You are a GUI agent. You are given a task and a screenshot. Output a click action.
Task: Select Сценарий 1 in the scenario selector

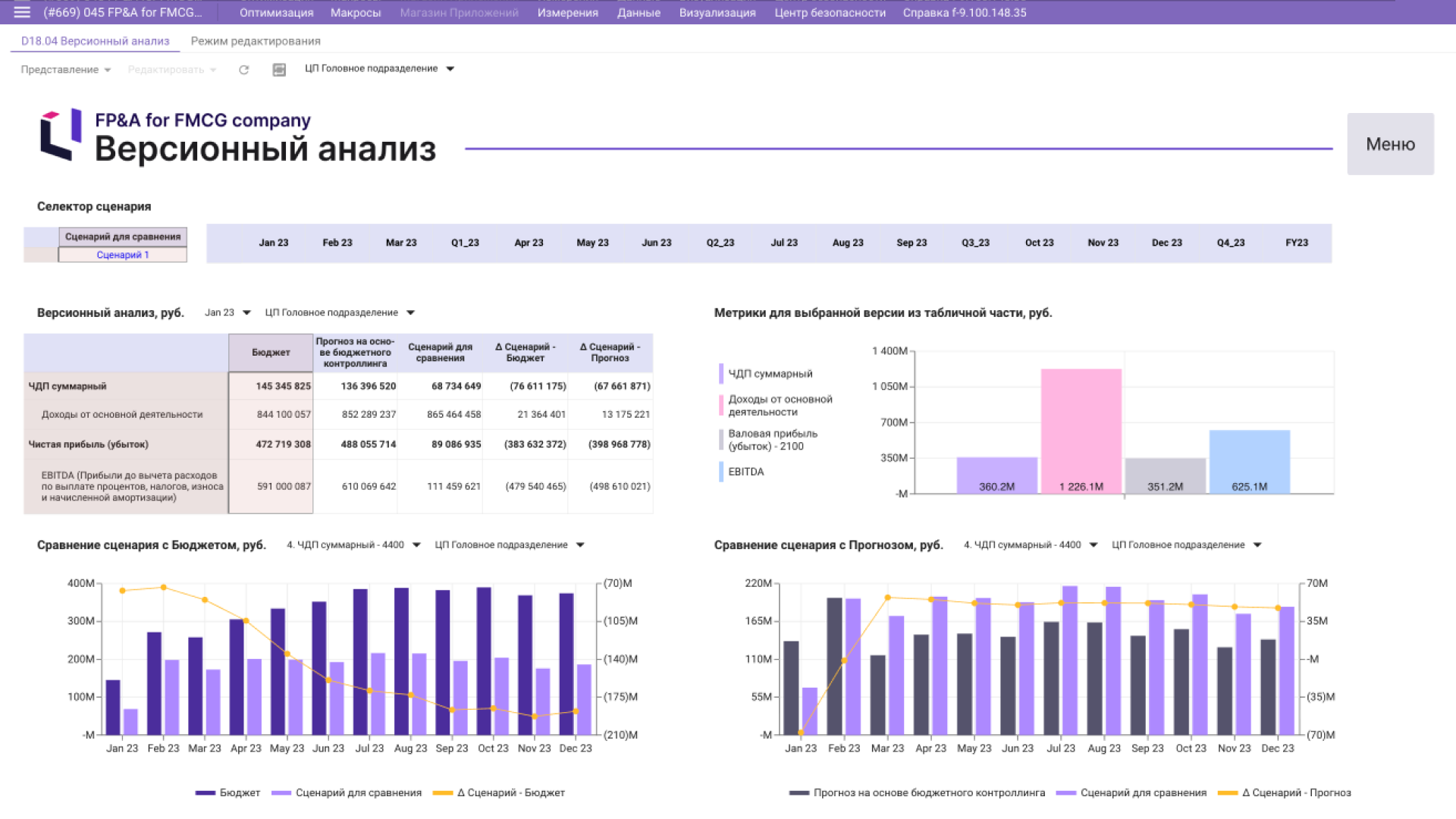click(121, 255)
